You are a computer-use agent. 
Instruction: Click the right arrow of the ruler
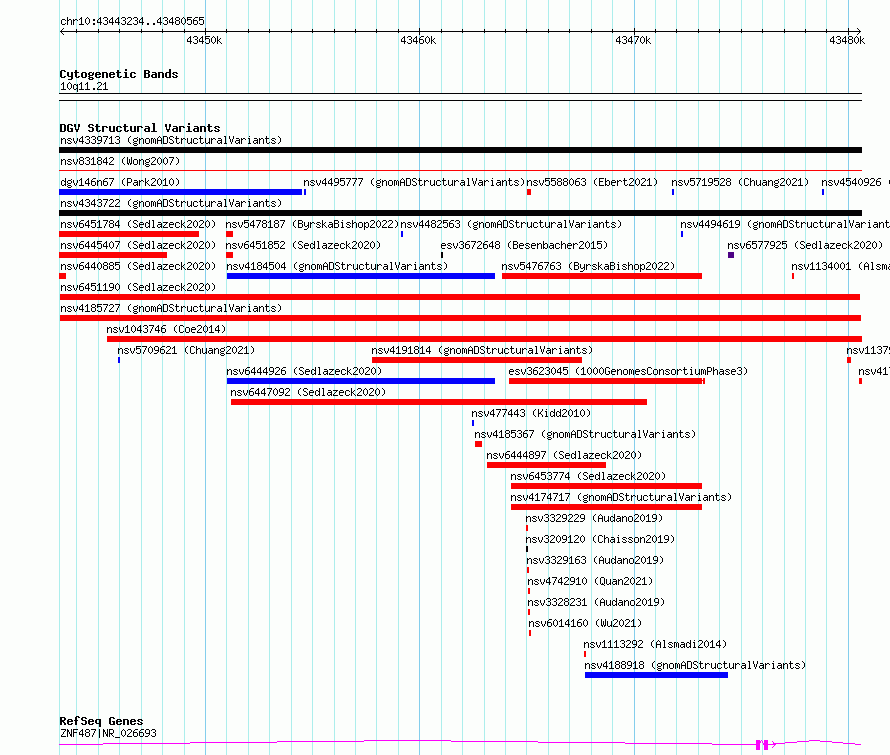coord(858,31)
